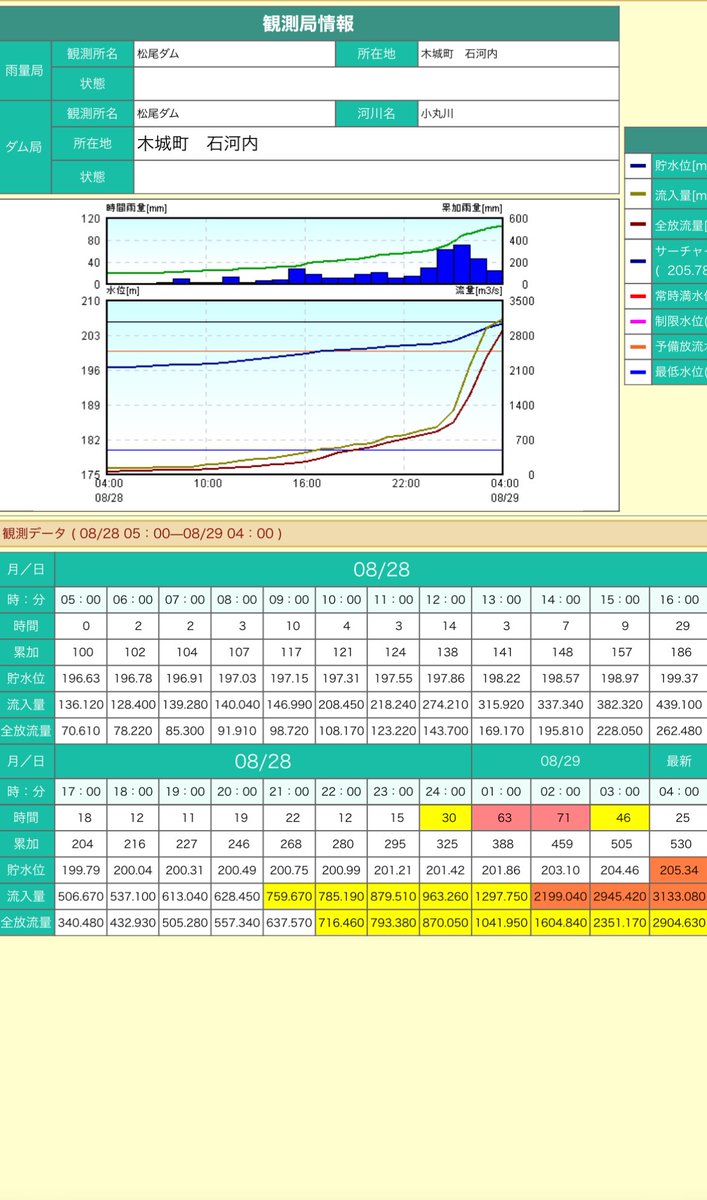Click 松尾ダム in the ダム局 section
707x1200 pixels.
point(158,114)
